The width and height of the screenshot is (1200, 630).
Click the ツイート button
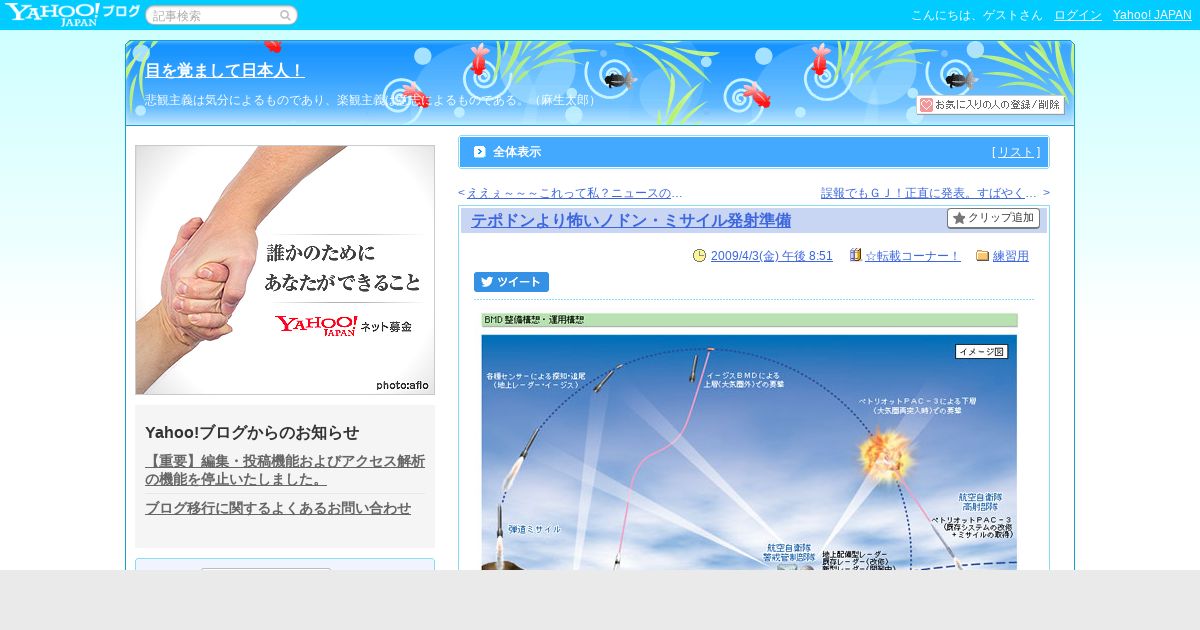[x=511, y=282]
